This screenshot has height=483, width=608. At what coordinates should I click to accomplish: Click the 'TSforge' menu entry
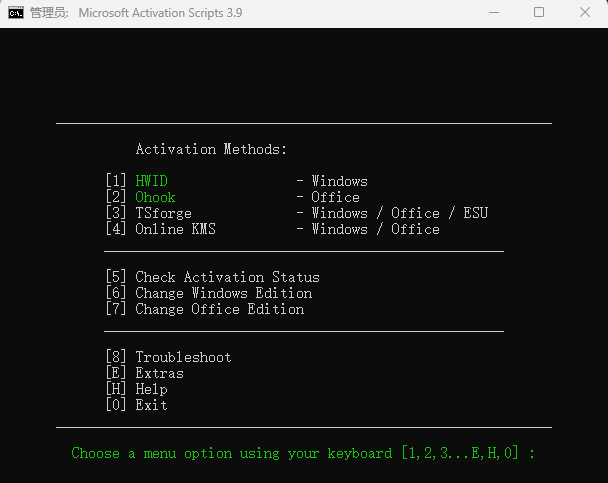(163, 213)
